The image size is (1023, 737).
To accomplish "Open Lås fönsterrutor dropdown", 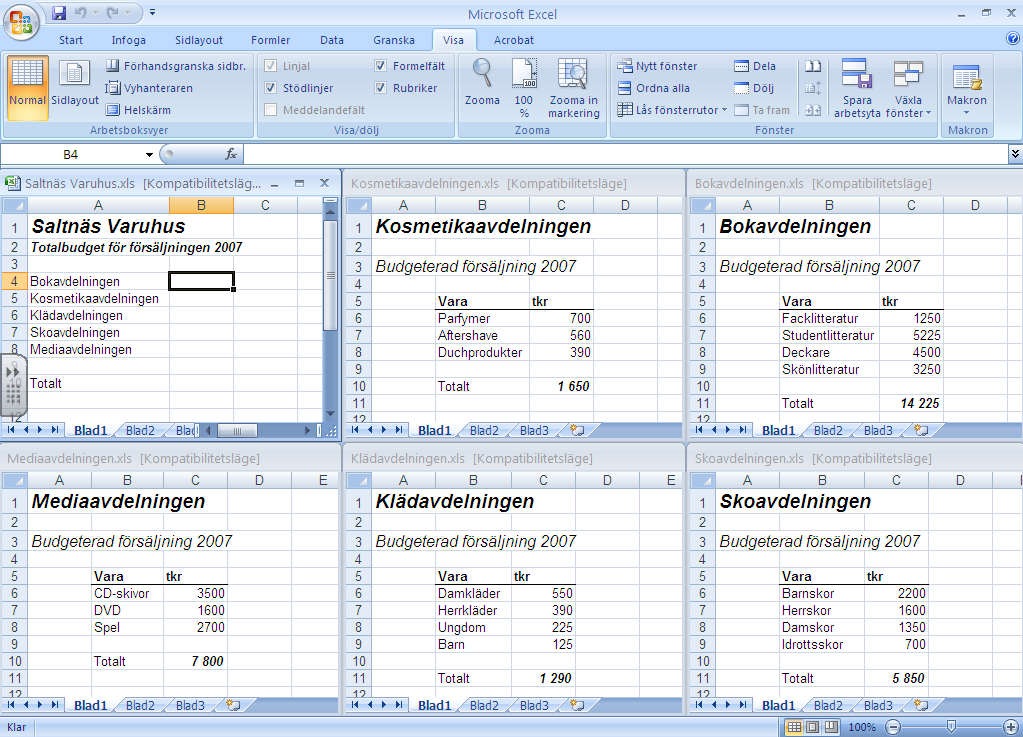I will coord(672,110).
